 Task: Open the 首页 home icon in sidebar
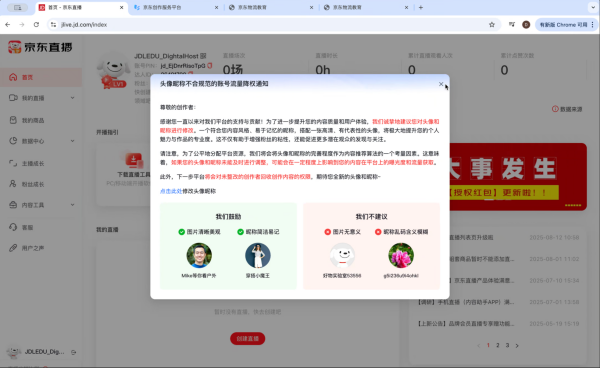(x=13, y=77)
